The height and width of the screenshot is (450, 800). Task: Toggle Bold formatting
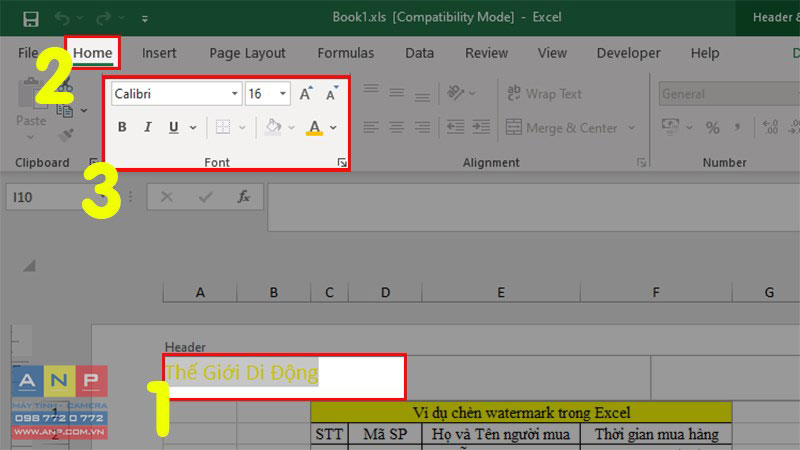pos(122,127)
